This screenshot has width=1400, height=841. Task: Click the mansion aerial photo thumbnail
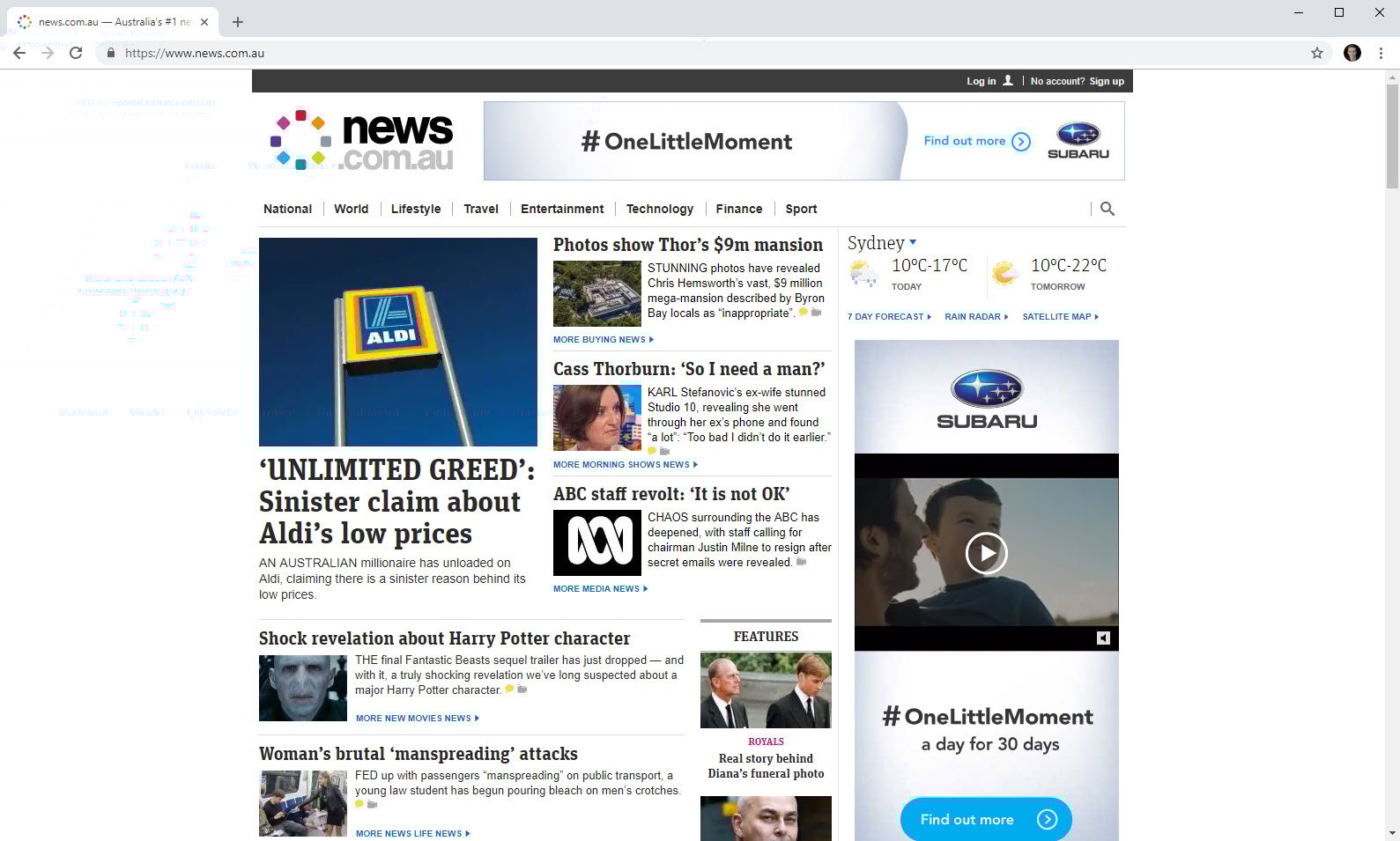(x=597, y=294)
